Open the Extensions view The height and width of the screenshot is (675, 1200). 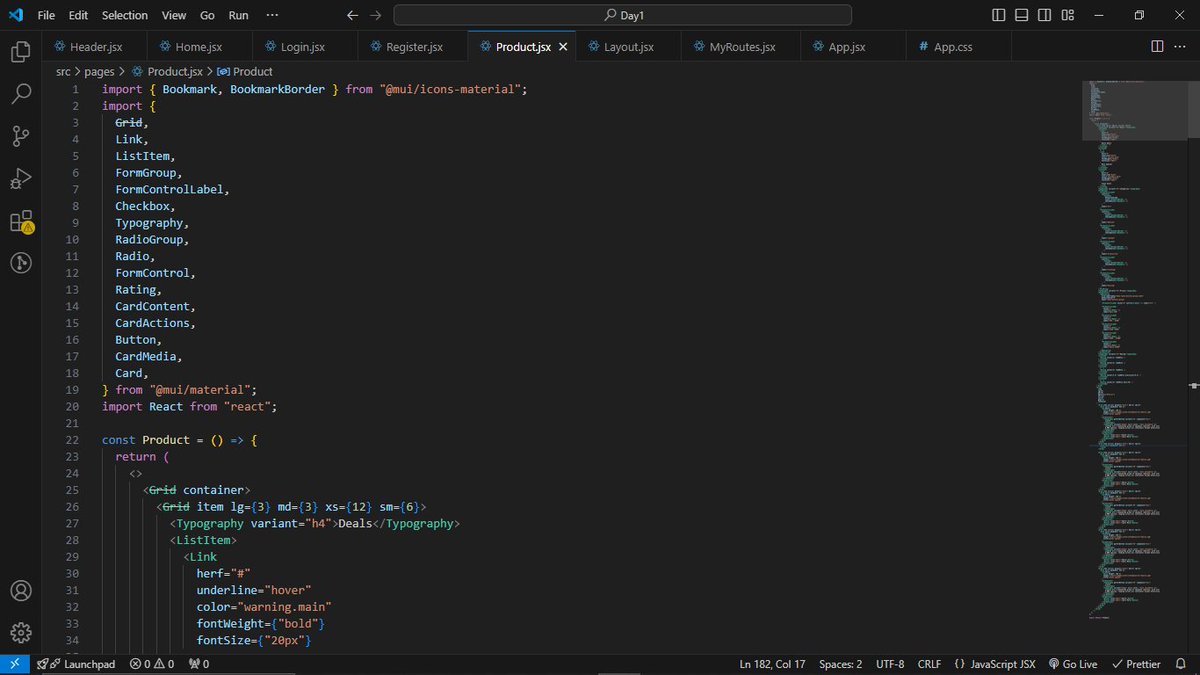21,221
